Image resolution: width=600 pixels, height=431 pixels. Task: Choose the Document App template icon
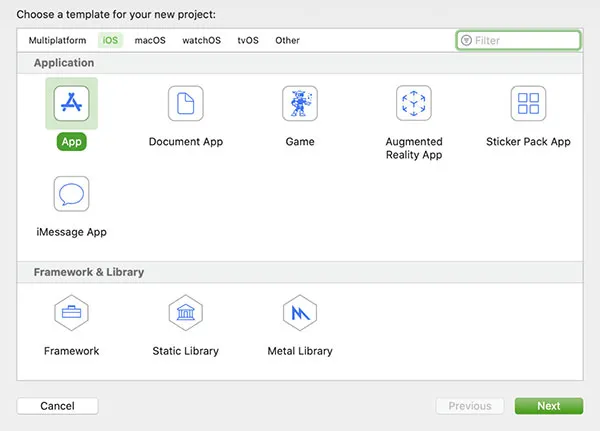click(185, 103)
